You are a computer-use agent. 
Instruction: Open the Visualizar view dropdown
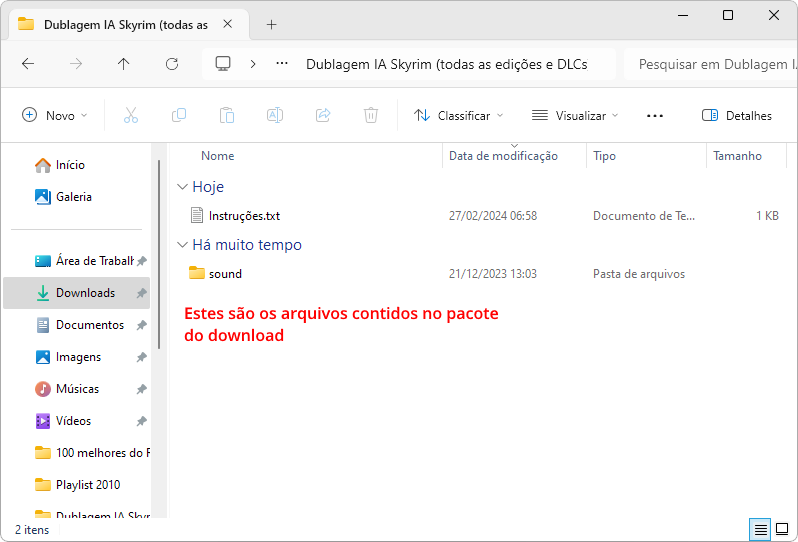point(575,116)
